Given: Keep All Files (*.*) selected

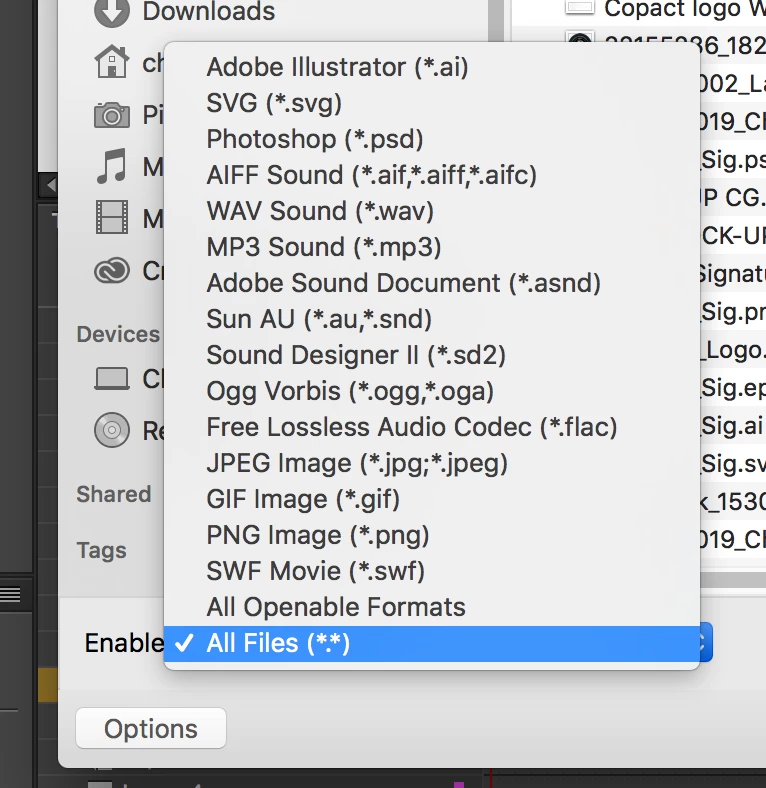Looking at the screenshot, I should (432, 643).
